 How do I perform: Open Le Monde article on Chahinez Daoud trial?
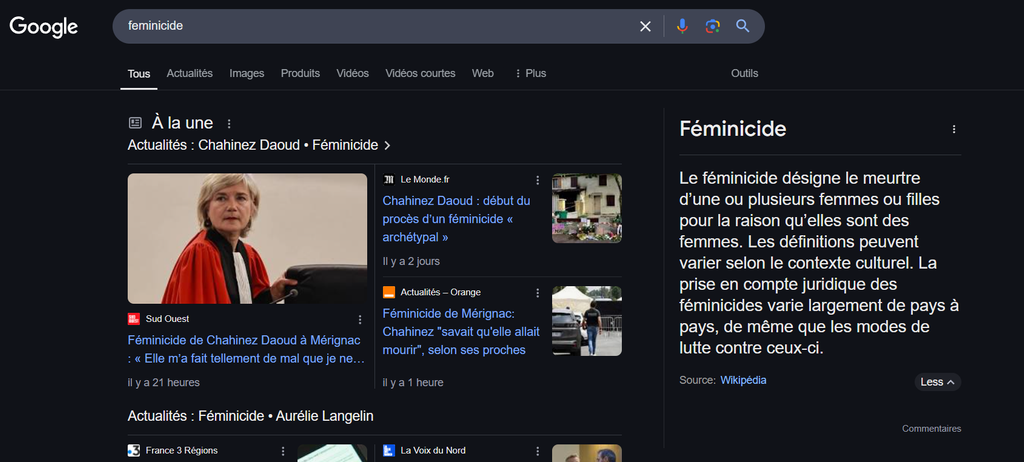coord(456,219)
